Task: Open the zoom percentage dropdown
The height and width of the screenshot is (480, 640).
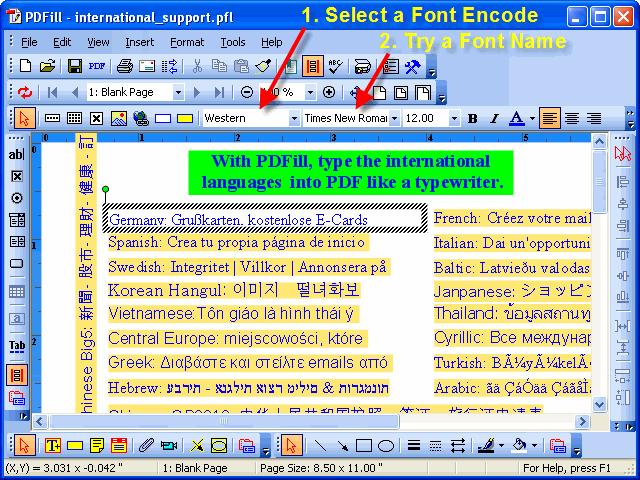Action: (310, 92)
